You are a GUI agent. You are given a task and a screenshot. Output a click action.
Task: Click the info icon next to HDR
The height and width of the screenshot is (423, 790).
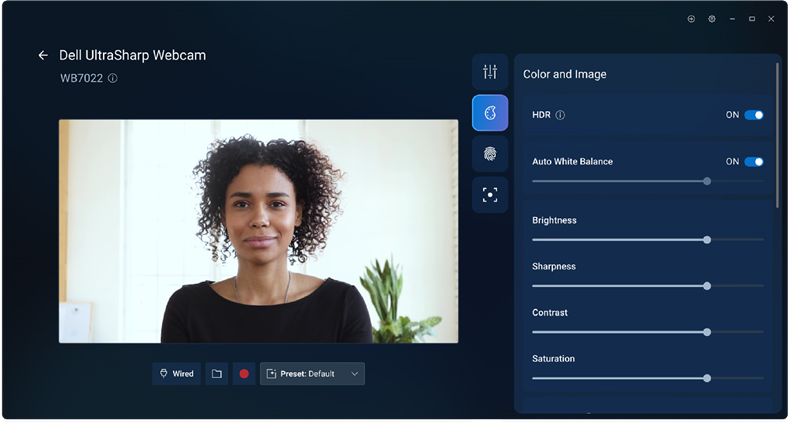(x=560, y=115)
